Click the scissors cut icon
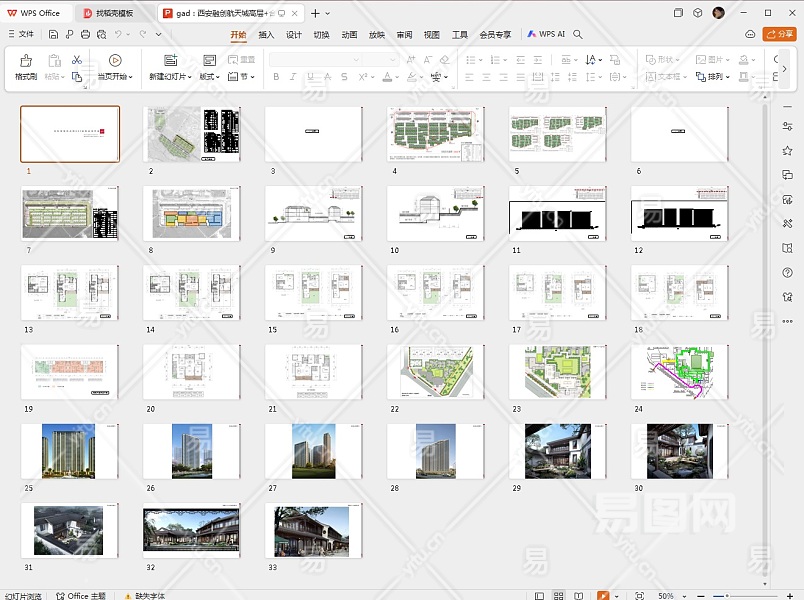Image resolution: width=804 pixels, height=600 pixels. pyautogui.click(x=77, y=60)
